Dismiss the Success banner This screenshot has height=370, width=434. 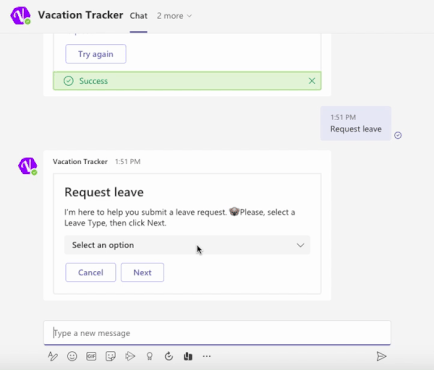tap(312, 81)
